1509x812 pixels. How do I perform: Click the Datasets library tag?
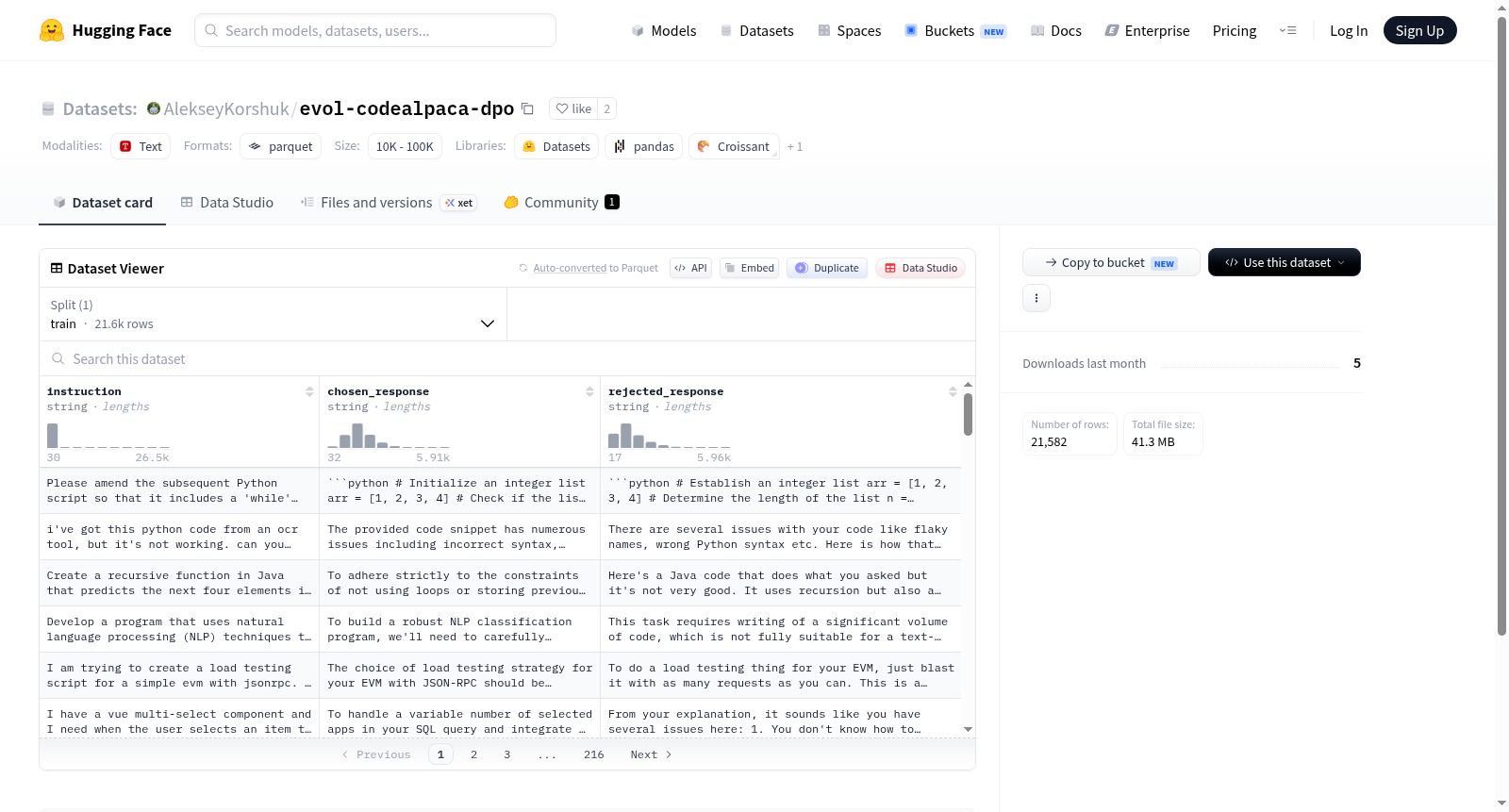(x=556, y=146)
